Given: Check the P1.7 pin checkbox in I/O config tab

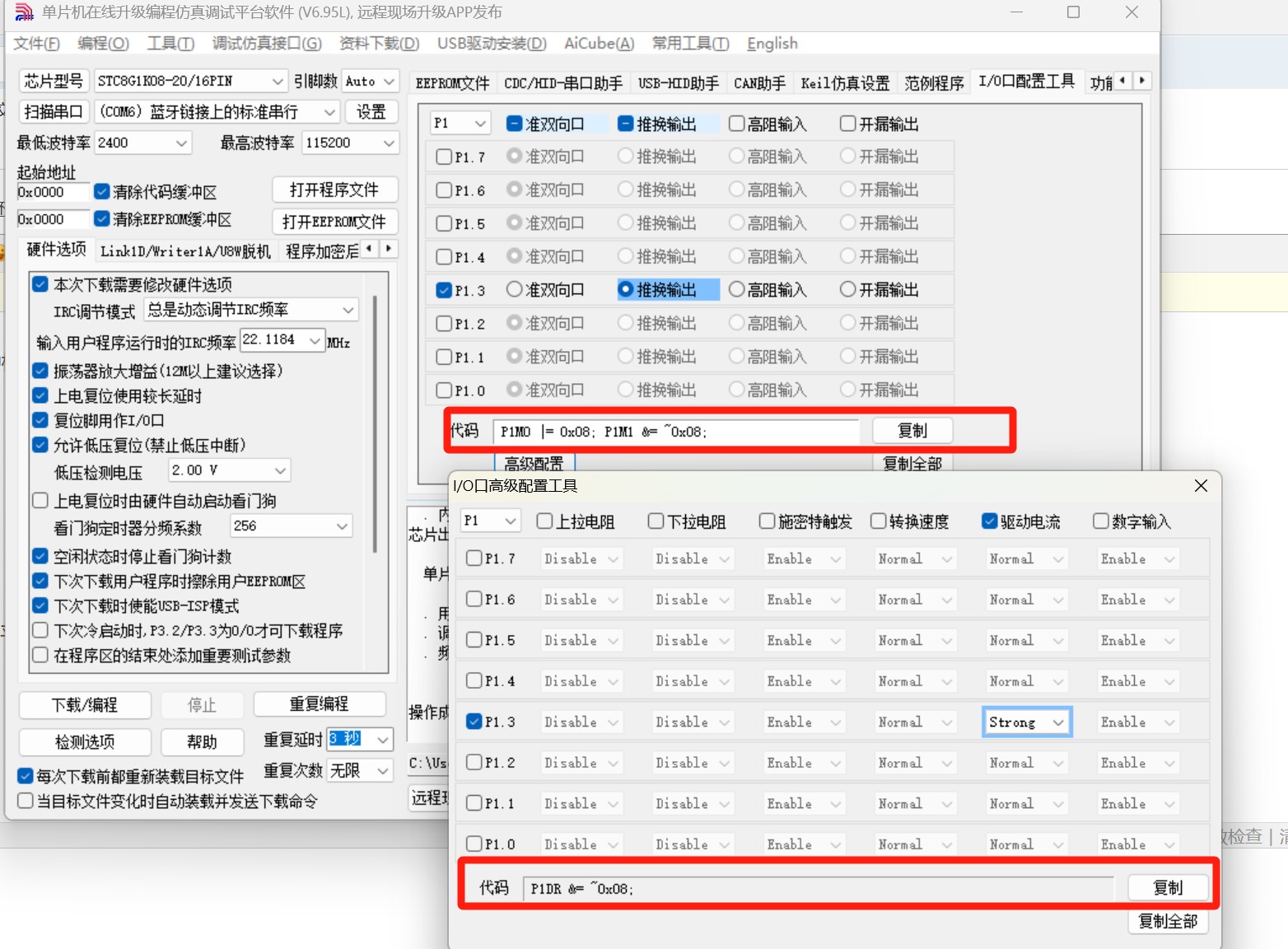Looking at the screenshot, I should [444, 157].
